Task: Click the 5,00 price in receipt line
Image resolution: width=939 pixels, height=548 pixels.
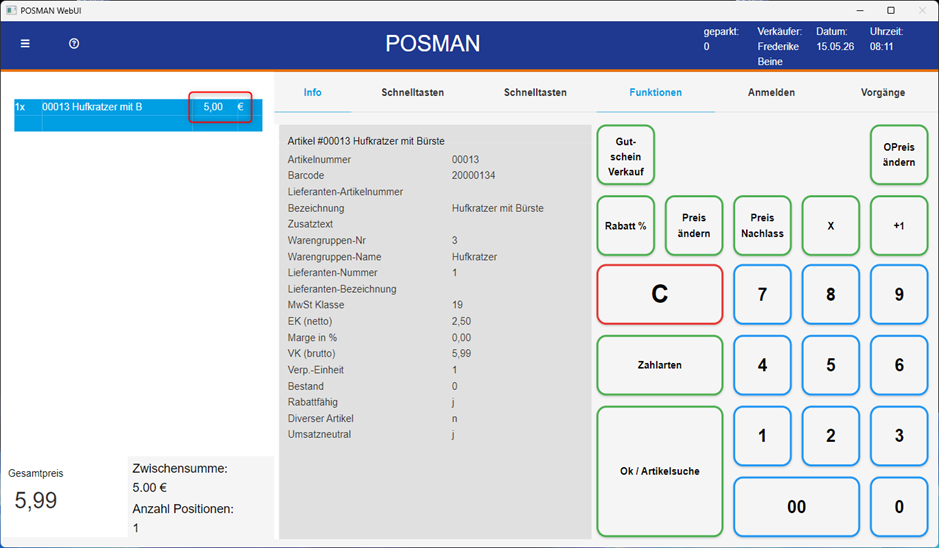Action: pyautogui.click(x=213, y=107)
